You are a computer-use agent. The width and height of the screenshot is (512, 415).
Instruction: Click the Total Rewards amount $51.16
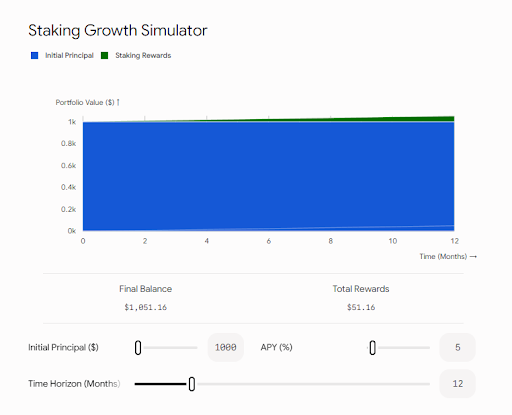[361, 307]
